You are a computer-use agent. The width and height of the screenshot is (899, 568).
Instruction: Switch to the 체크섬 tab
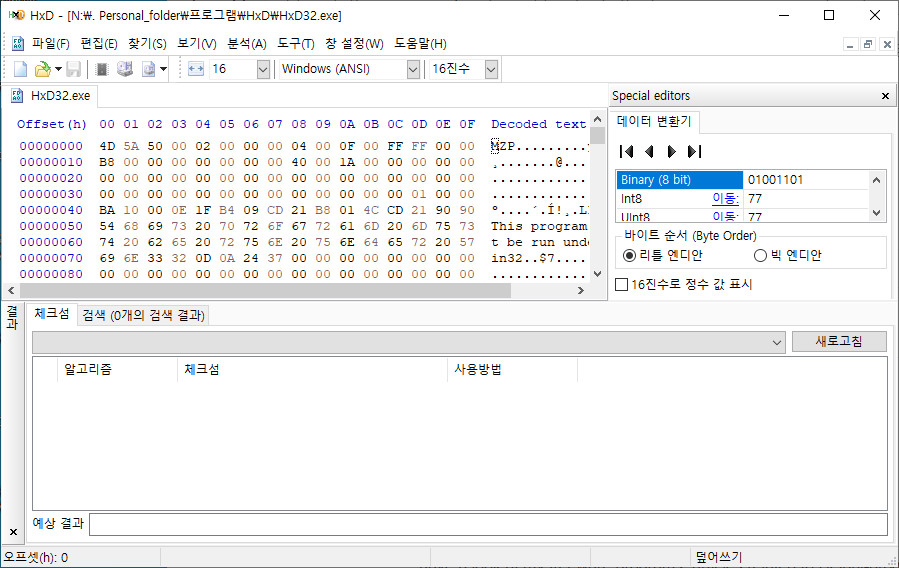pos(52,314)
